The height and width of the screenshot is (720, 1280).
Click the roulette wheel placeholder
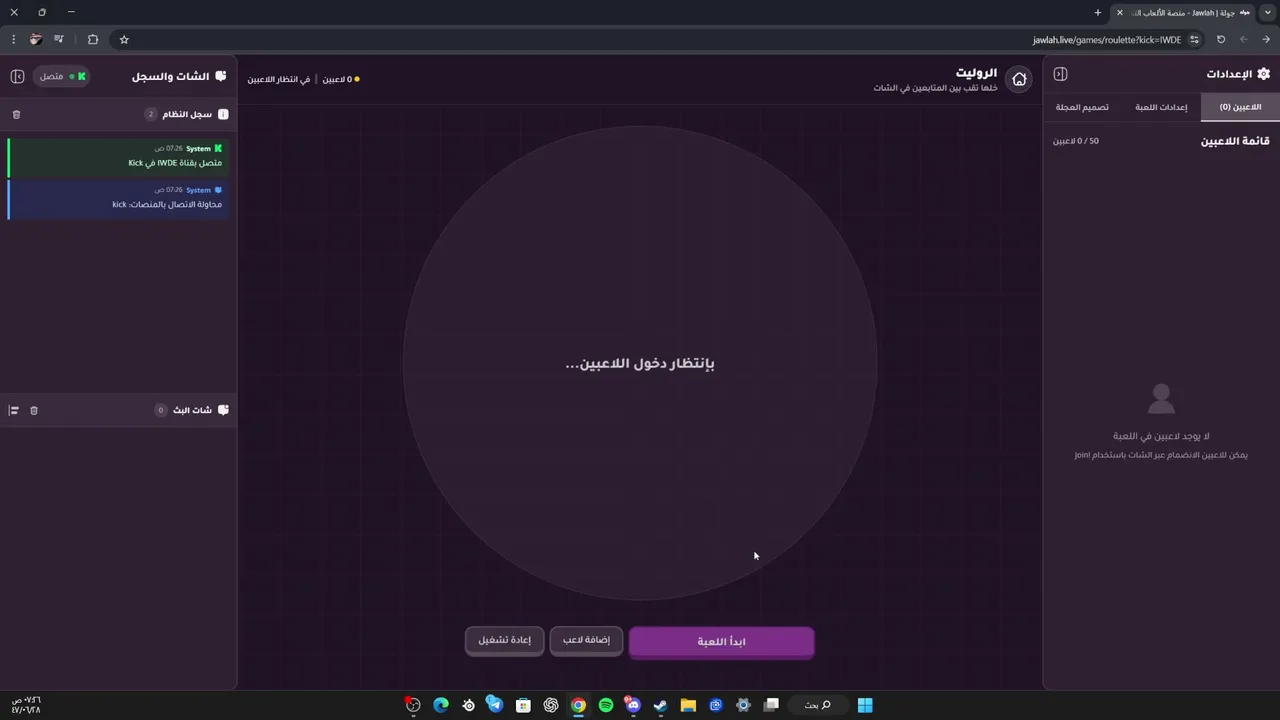(640, 363)
